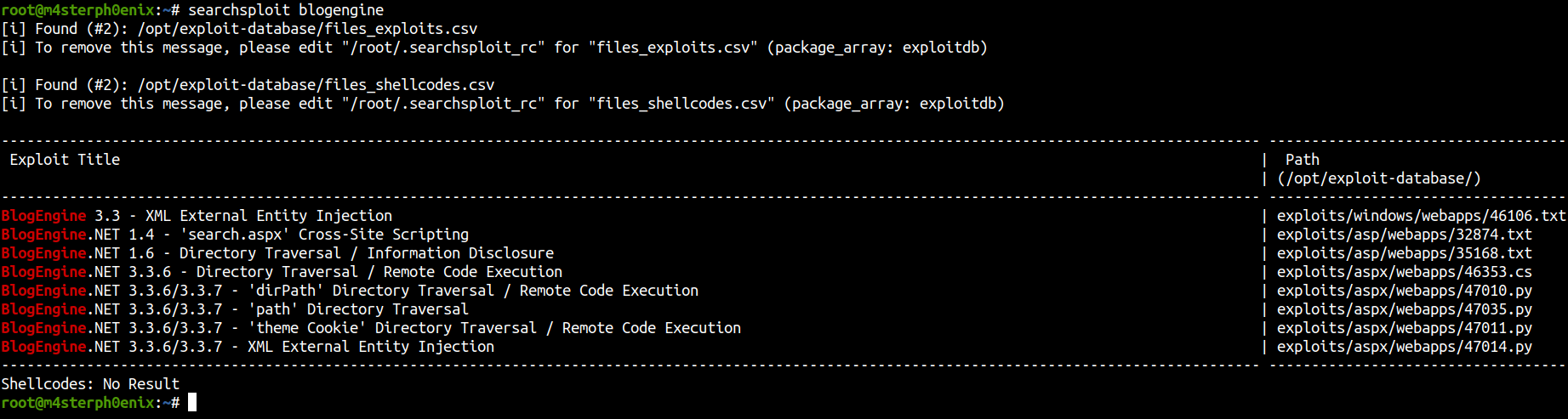Click exploits/asp/webapps/35168.txt path
1568x419 pixels.
click(x=1404, y=253)
